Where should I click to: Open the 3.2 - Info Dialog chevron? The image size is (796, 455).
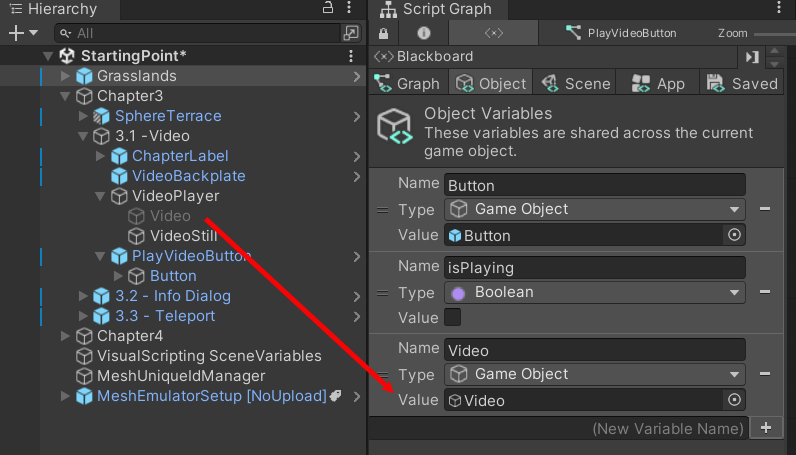click(x=357, y=296)
